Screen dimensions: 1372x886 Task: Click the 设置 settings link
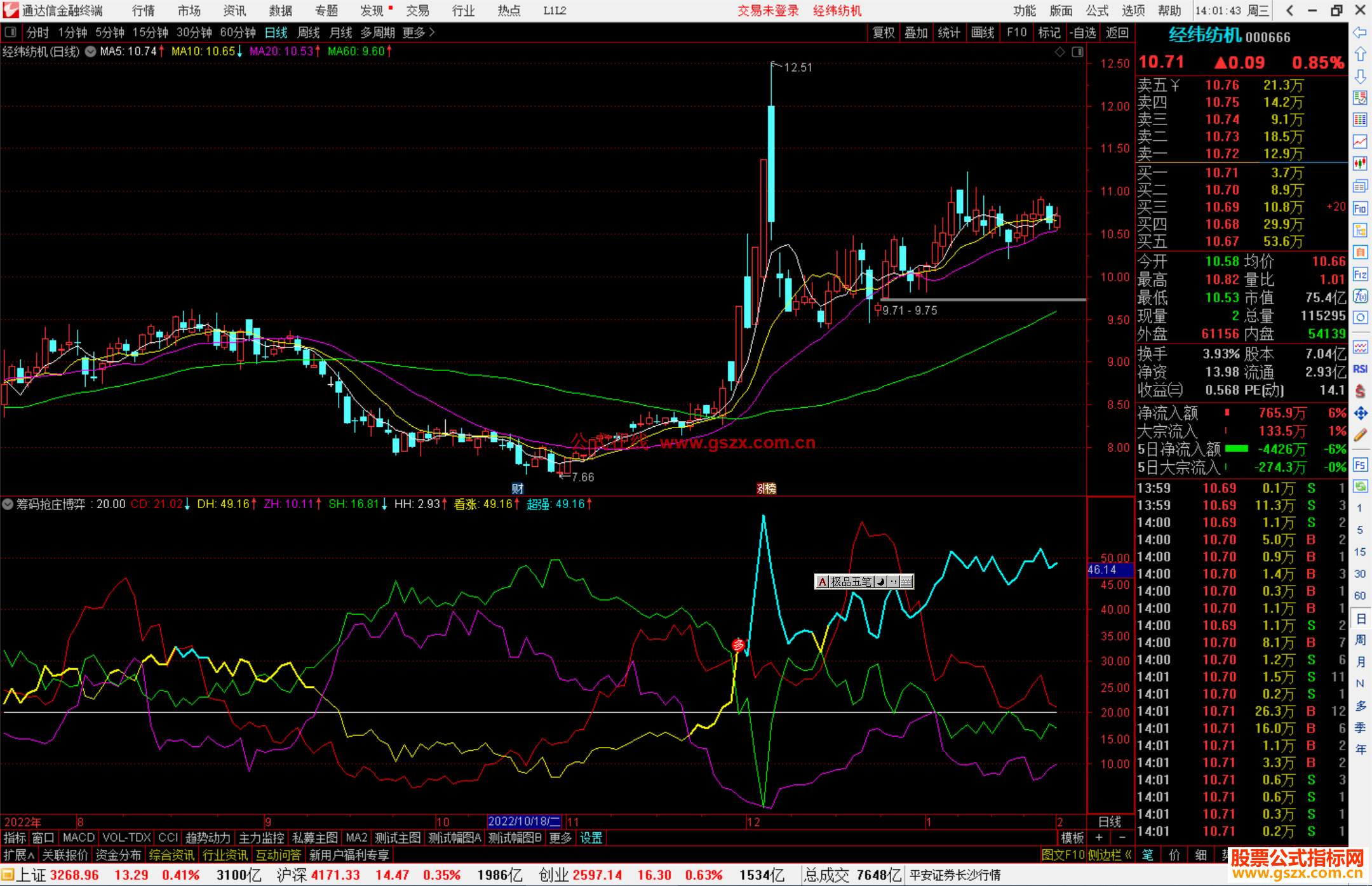[x=591, y=838]
